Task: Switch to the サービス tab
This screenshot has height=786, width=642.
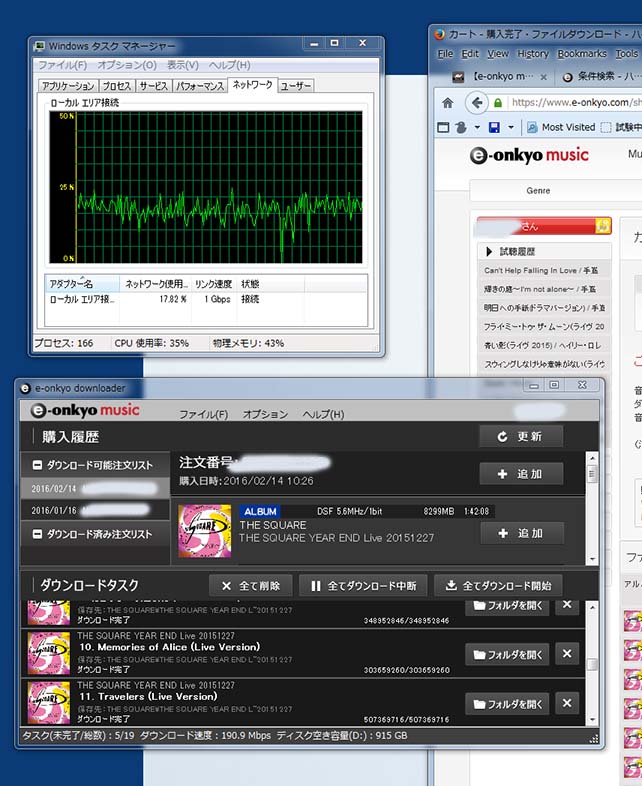Action: (153, 86)
